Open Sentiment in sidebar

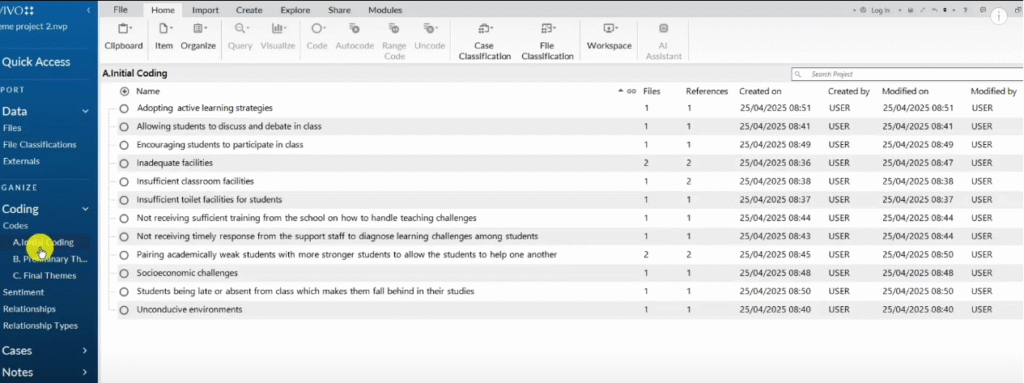[x=24, y=292]
